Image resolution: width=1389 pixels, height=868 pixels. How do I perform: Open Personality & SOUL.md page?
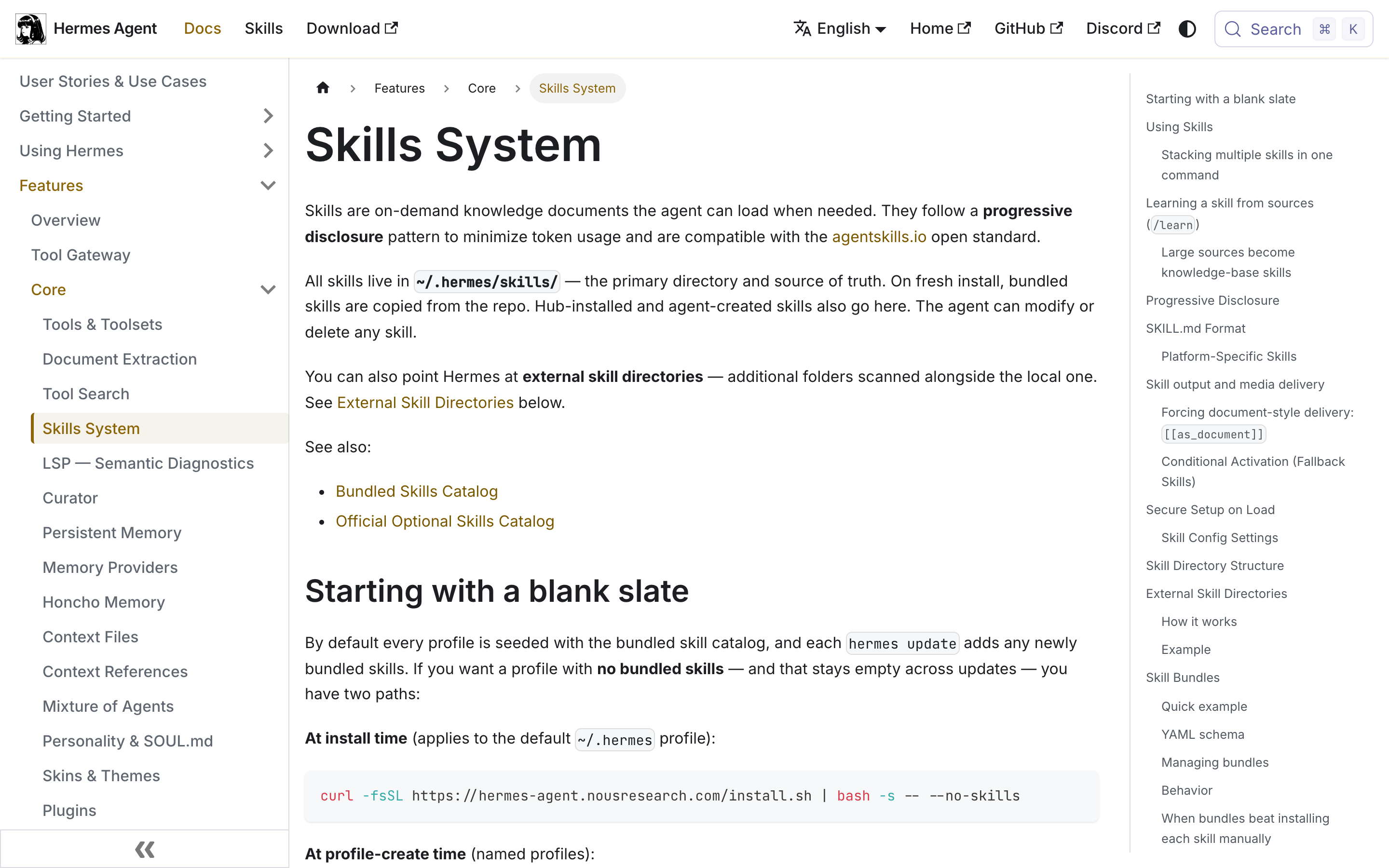point(127,741)
